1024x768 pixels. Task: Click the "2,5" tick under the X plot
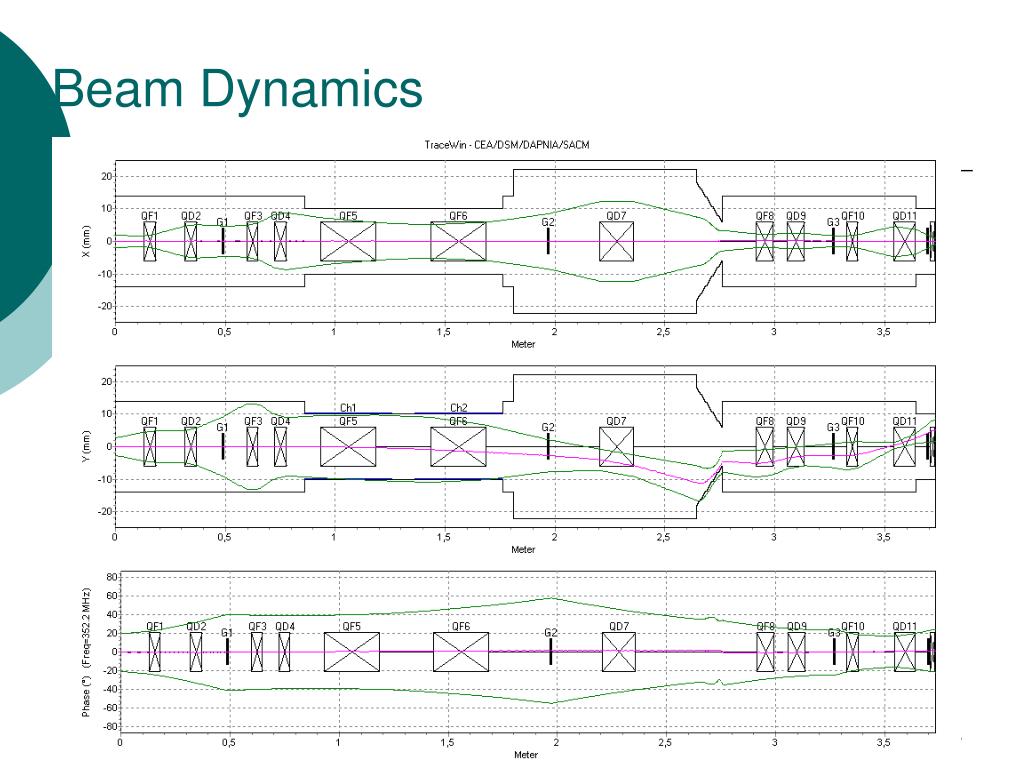coord(664,332)
